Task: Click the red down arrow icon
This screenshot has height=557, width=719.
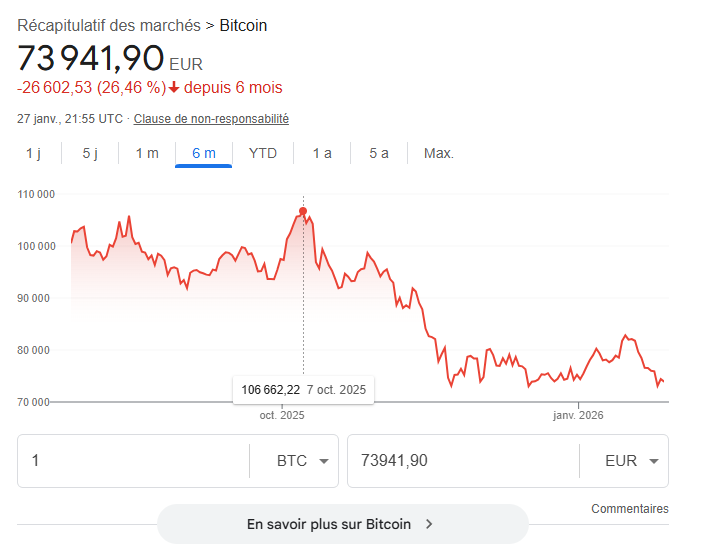Action: tap(174, 88)
